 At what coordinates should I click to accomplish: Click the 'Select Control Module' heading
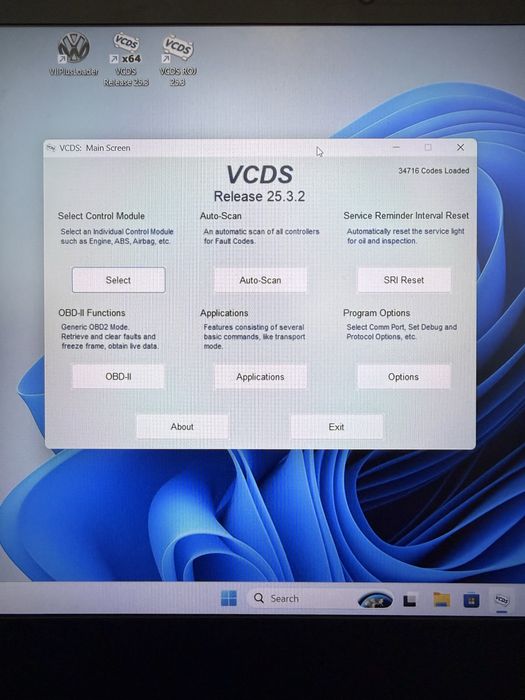101,216
